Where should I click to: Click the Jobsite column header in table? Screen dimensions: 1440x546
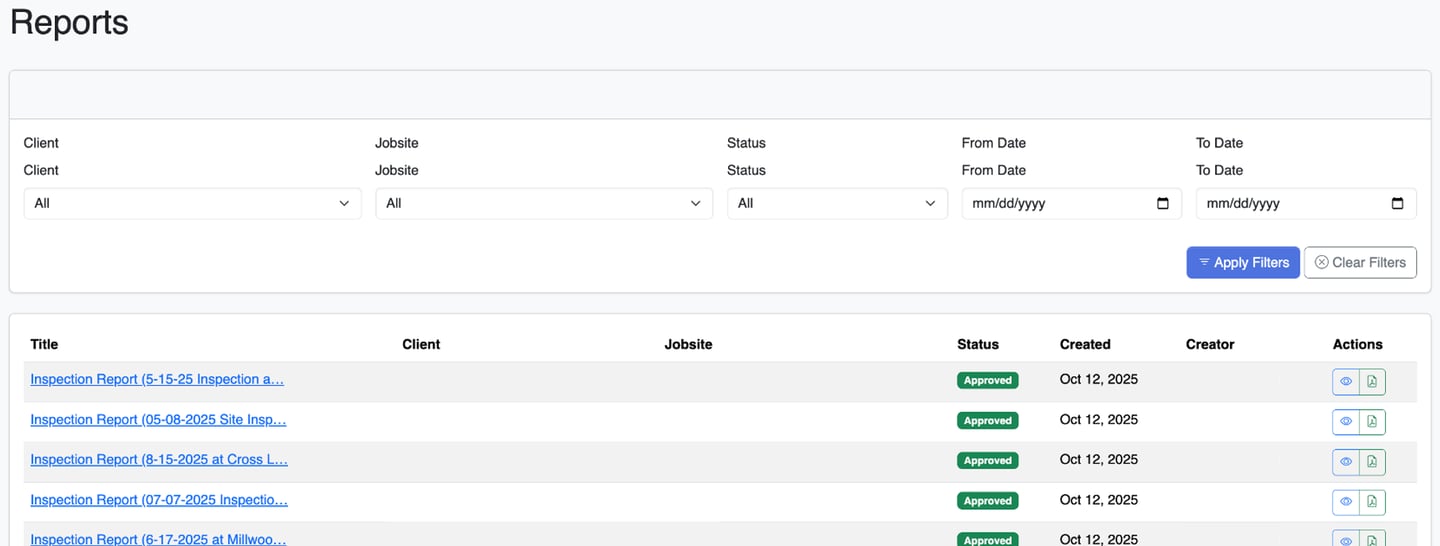(688, 344)
